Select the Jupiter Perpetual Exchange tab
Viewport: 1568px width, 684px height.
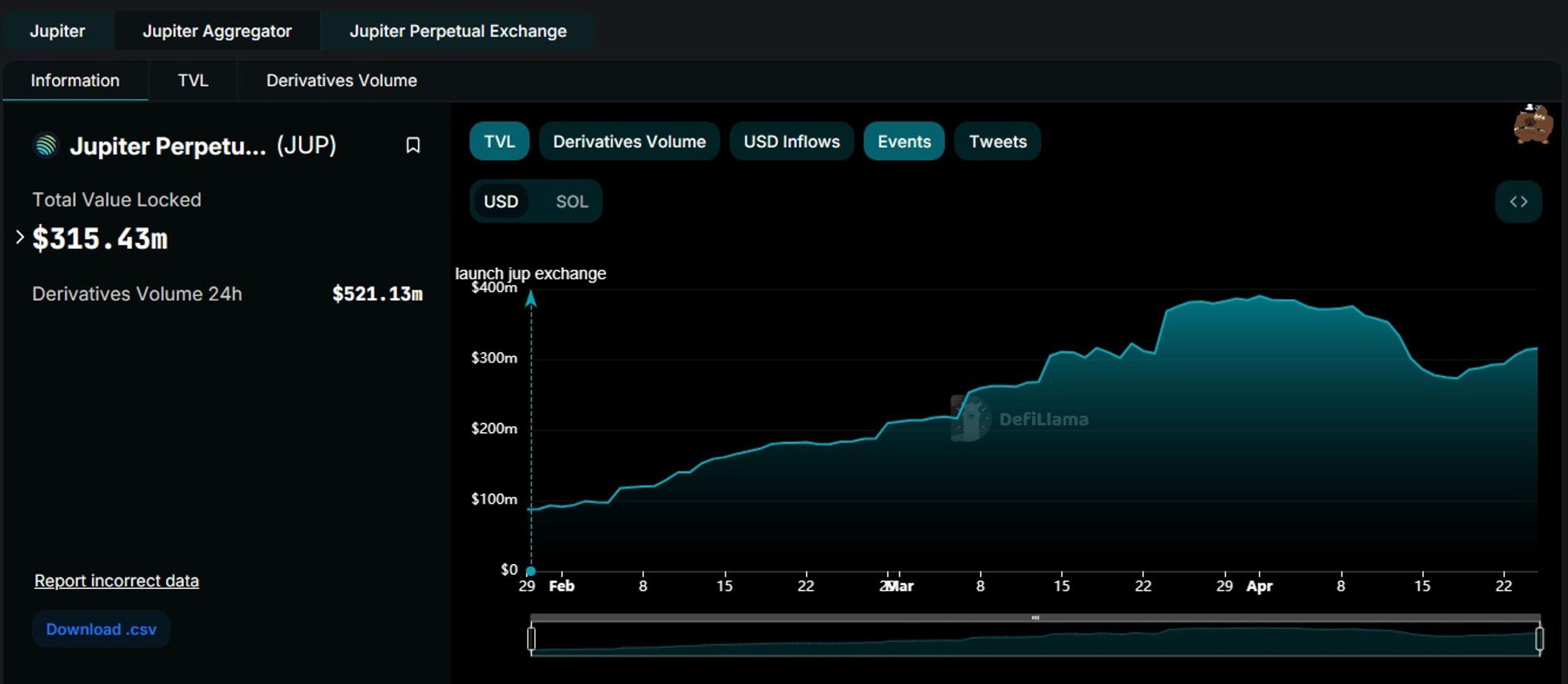click(458, 31)
